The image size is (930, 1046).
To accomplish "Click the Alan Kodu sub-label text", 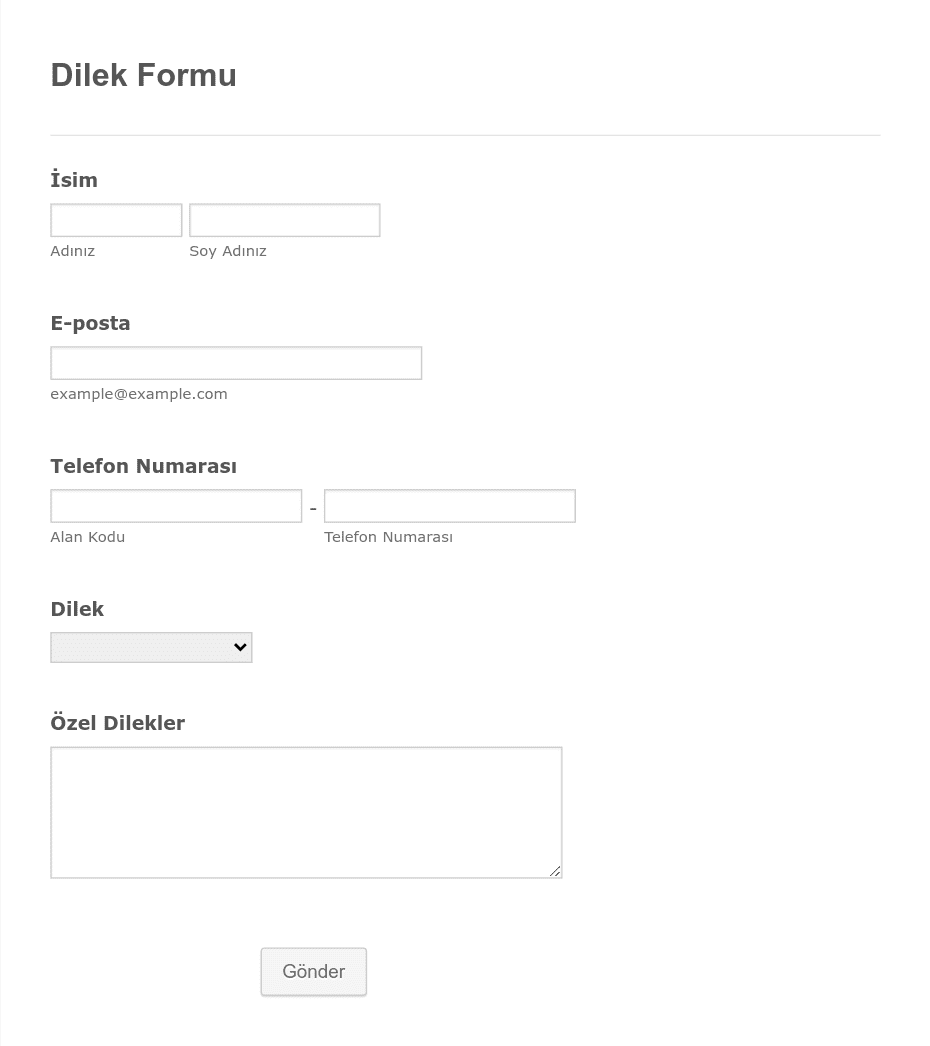I will (88, 537).
